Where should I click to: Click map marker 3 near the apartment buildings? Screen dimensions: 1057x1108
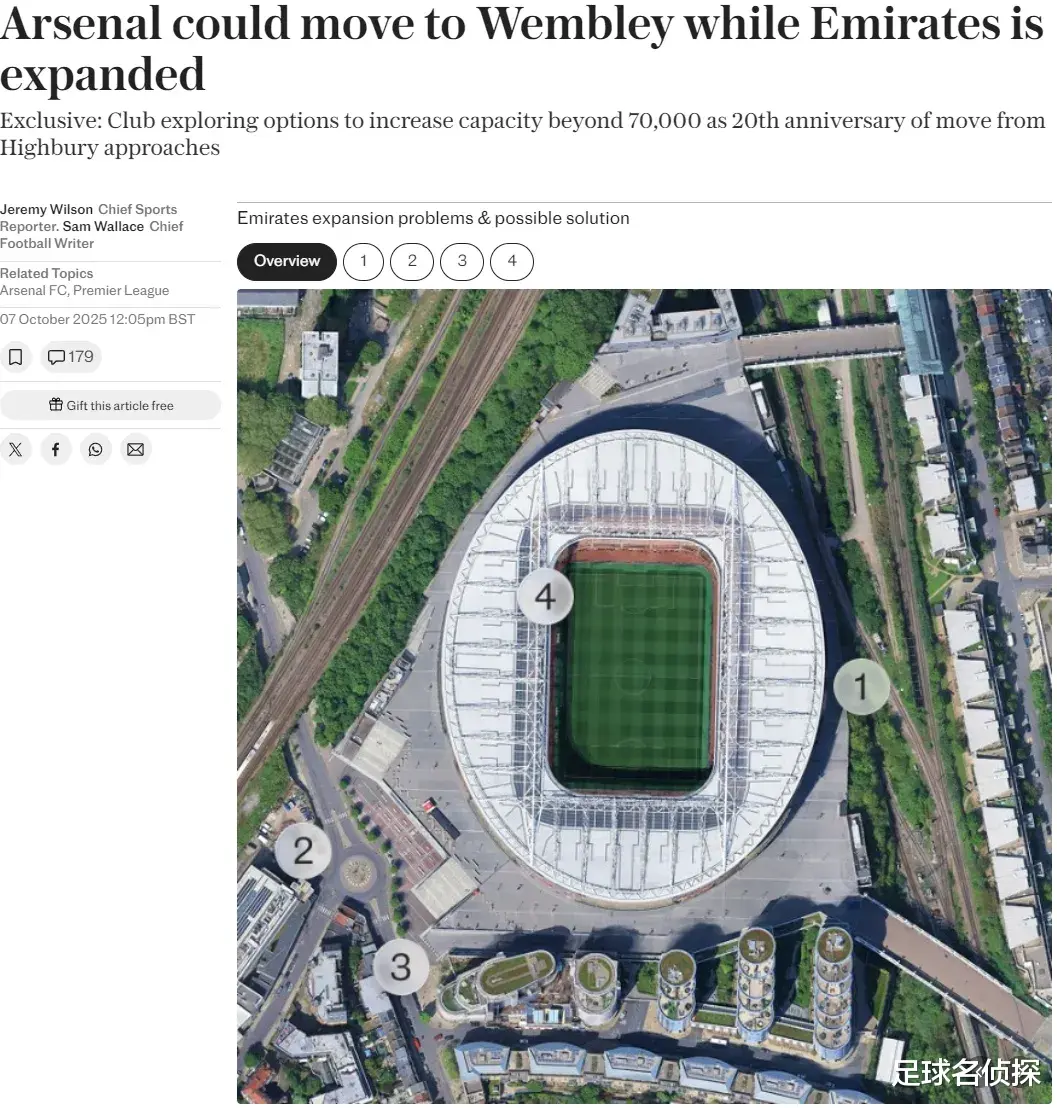[x=400, y=967]
